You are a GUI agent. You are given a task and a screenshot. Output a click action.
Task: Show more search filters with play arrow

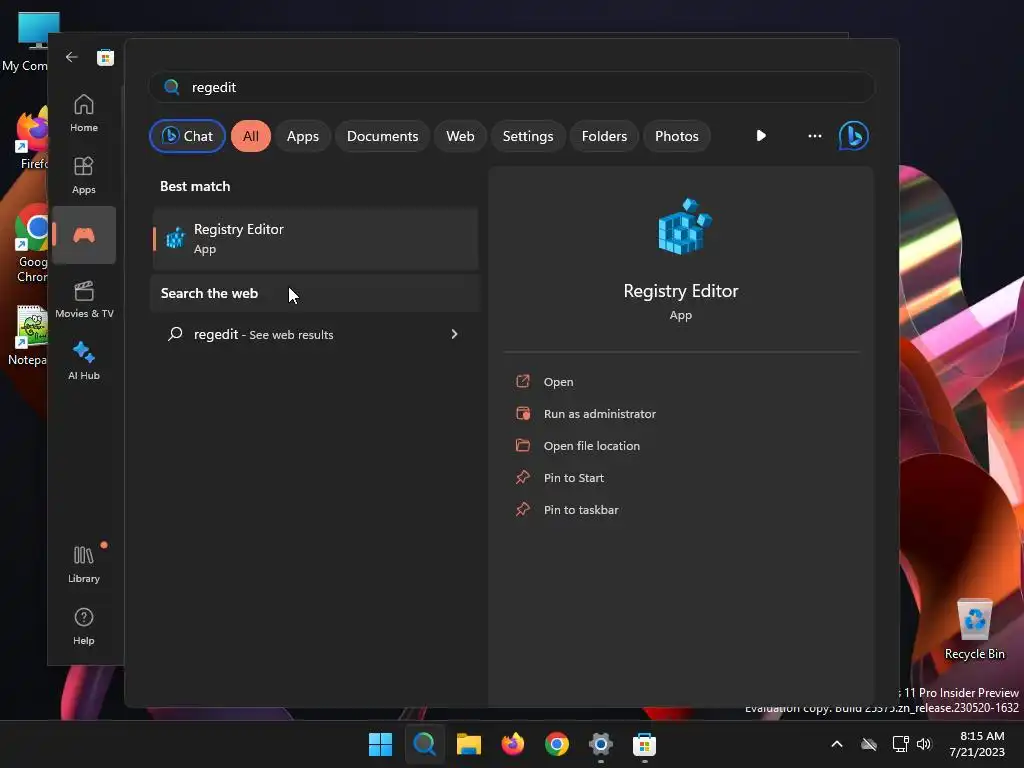click(x=761, y=136)
